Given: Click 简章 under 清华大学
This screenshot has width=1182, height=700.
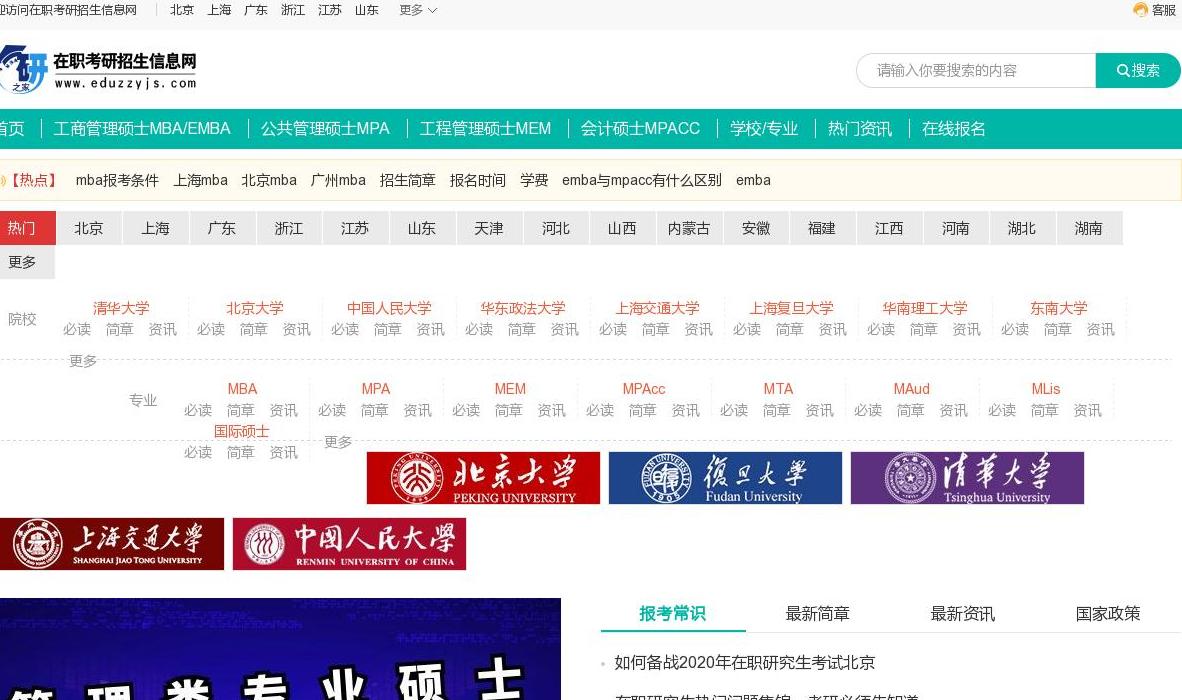Looking at the screenshot, I should [x=119, y=329].
